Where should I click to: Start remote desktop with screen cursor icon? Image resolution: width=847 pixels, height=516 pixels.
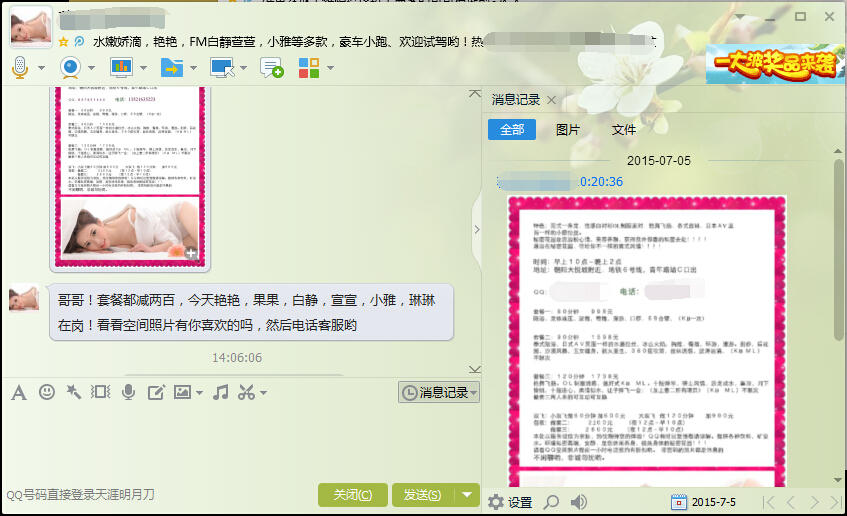(x=222, y=68)
